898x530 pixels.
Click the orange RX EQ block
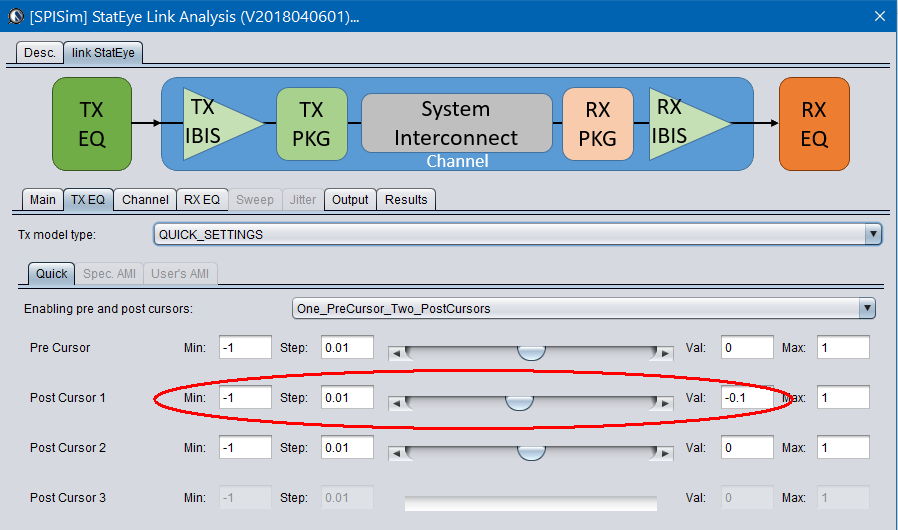814,123
